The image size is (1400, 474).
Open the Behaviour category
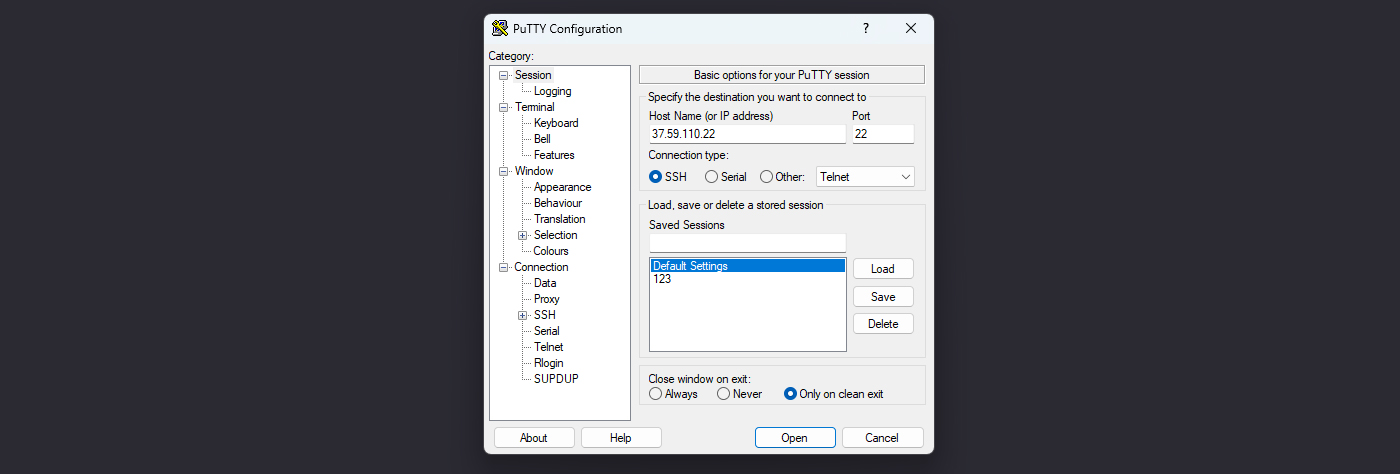558,203
